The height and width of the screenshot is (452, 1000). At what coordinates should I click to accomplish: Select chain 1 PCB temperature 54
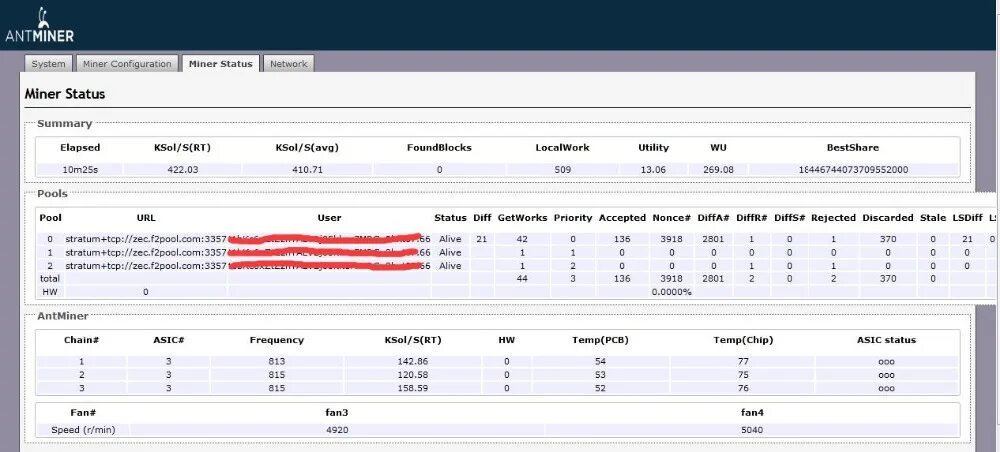(600, 361)
